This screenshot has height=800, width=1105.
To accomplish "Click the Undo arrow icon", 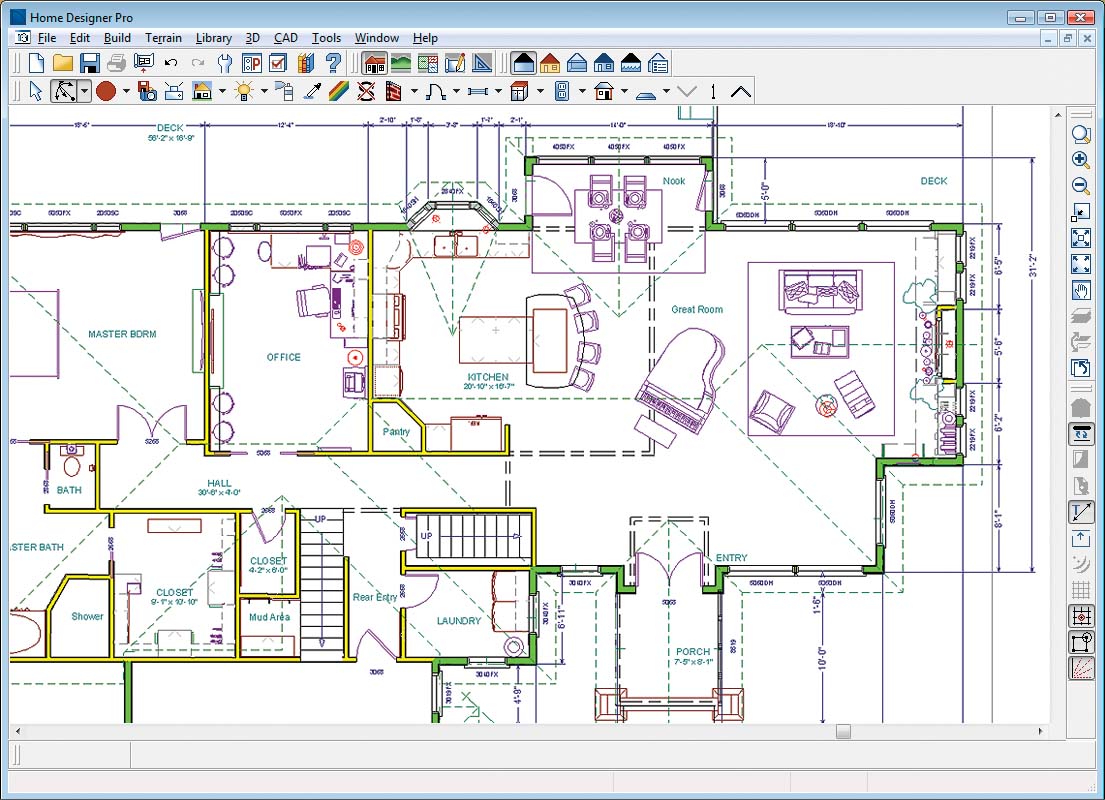I will point(171,63).
